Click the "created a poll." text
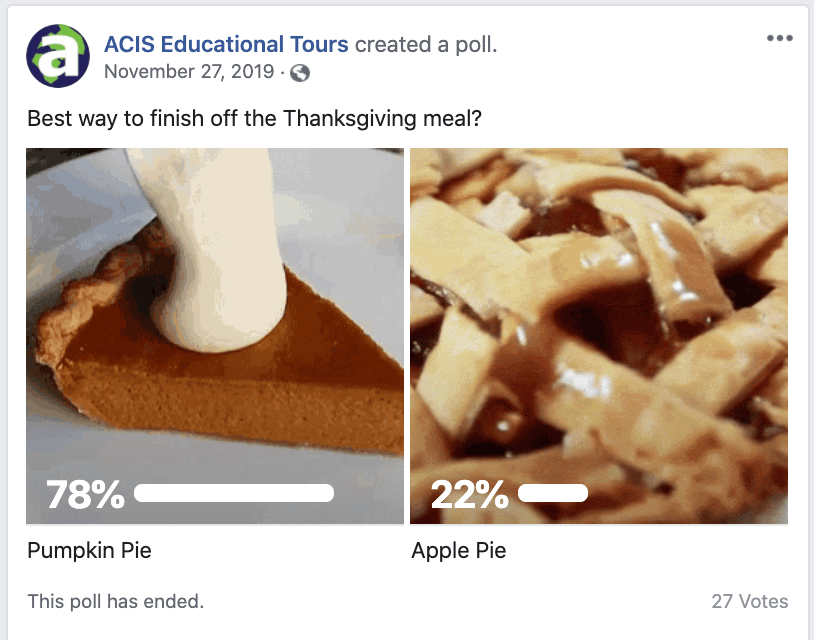The width and height of the screenshot is (814, 640). (x=426, y=45)
